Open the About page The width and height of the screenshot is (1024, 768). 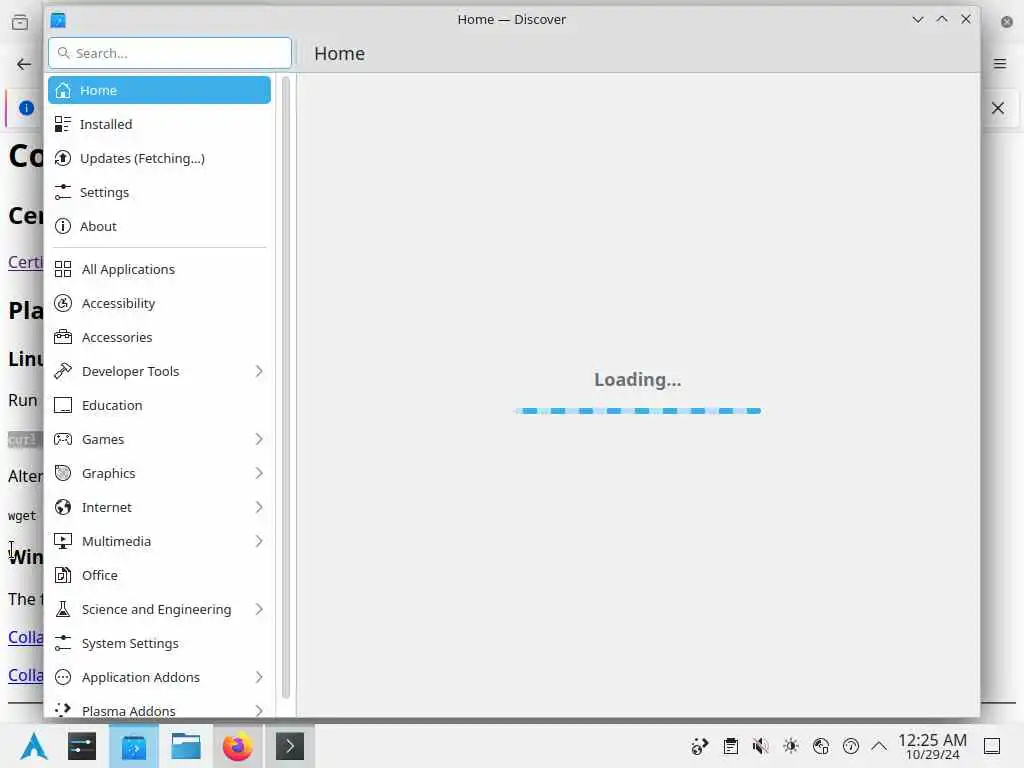point(159,226)
